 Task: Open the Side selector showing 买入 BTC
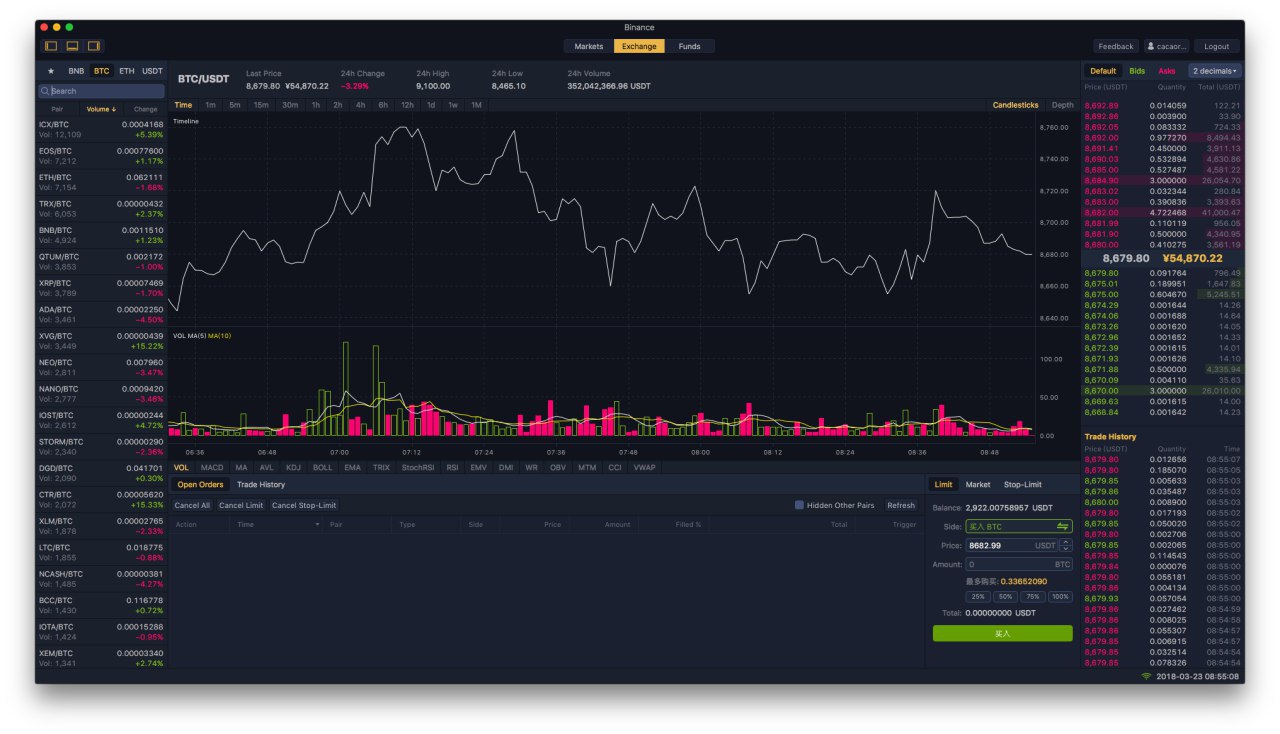coord(1018,526)
